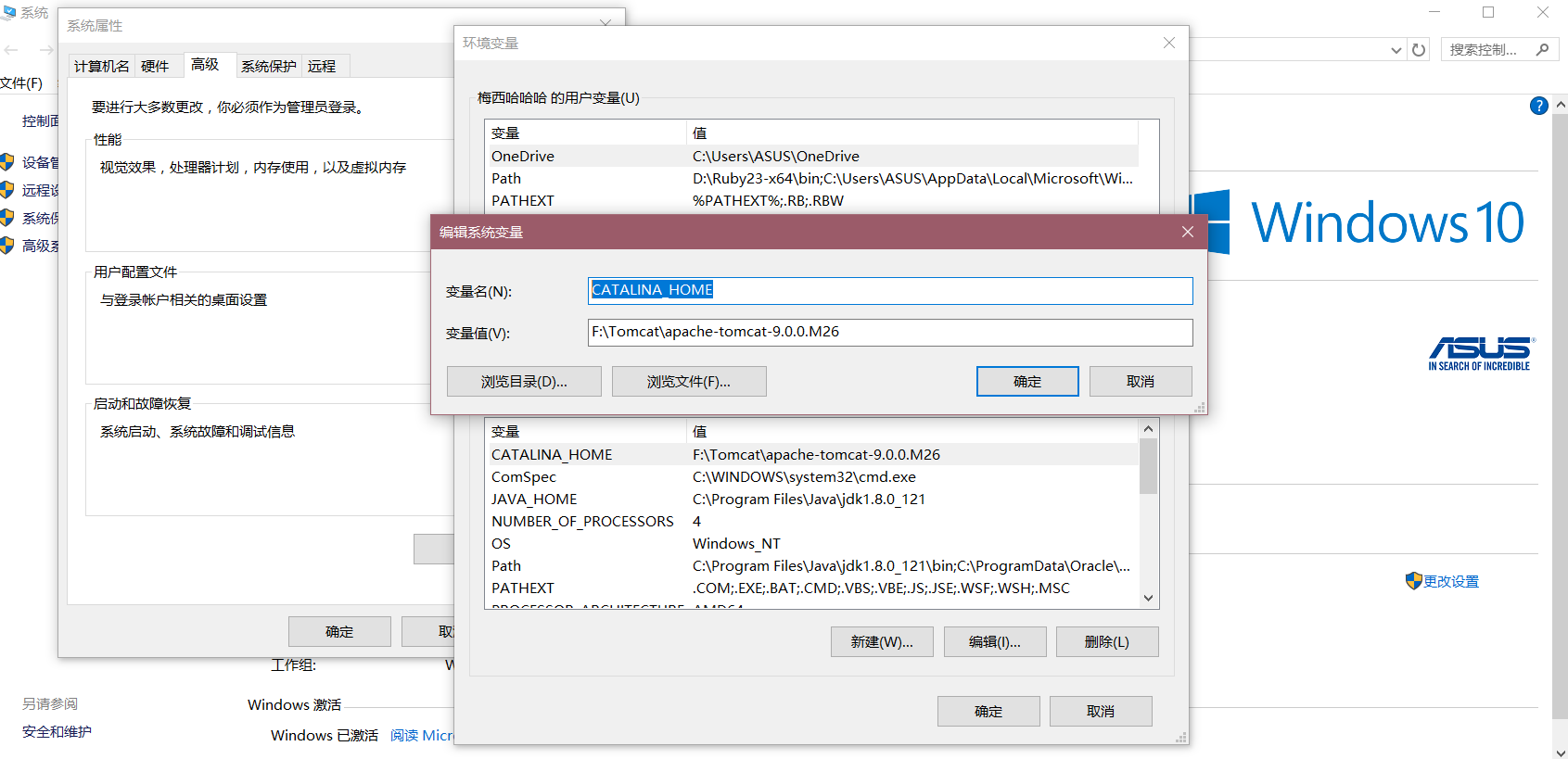Maximize the System window
The width and height of the screenshot is (1568, 759).
coord(1488,12)
